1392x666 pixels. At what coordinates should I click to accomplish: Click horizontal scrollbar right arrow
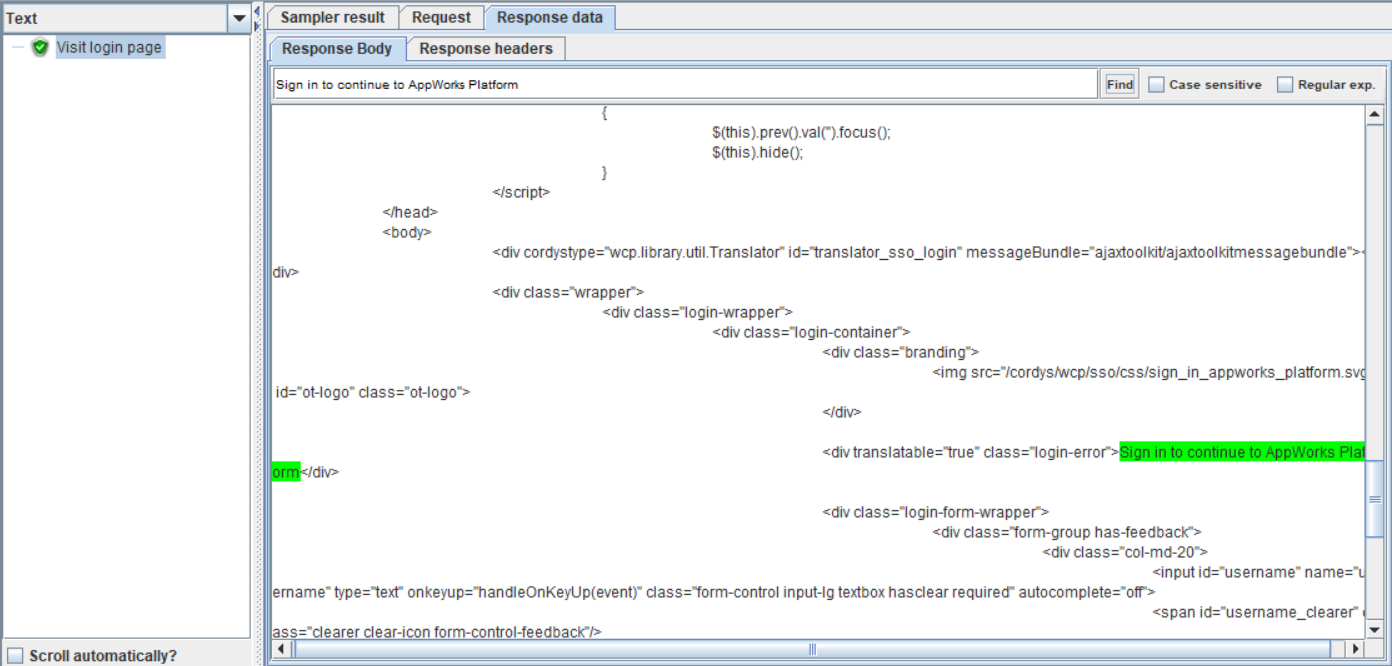(1354, 649)
